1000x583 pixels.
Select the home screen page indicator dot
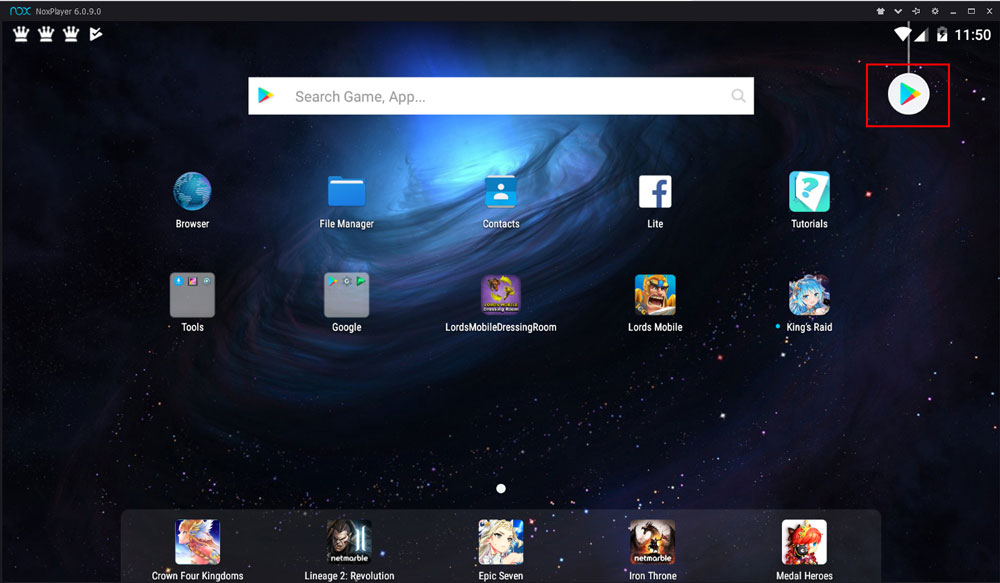(501, 489)
